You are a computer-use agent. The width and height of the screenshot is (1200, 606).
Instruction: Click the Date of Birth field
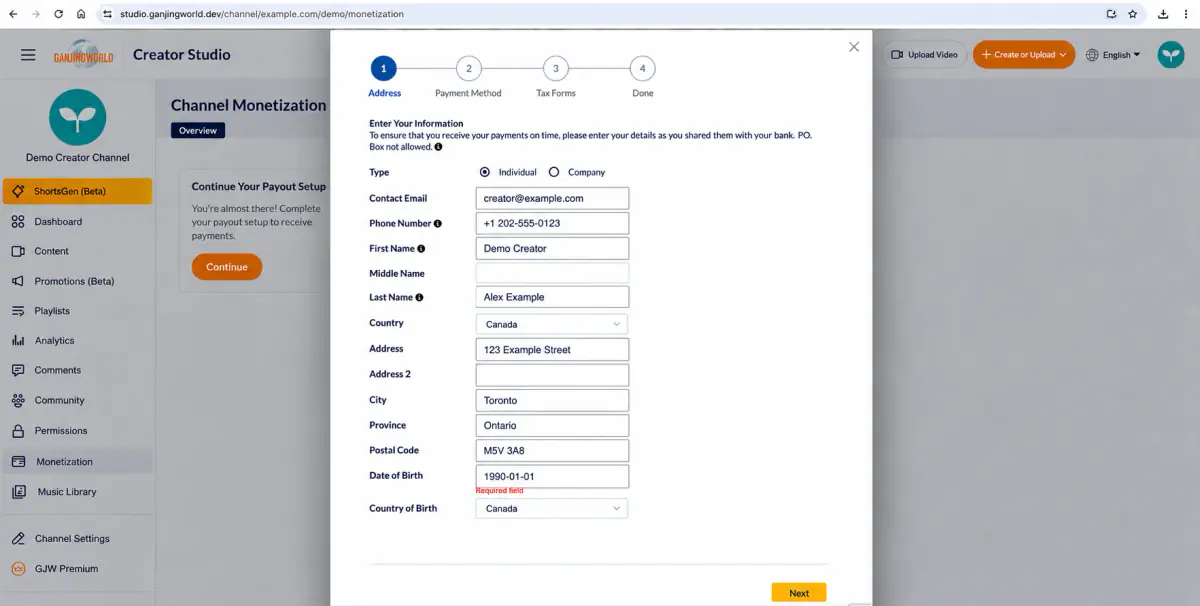552,476
